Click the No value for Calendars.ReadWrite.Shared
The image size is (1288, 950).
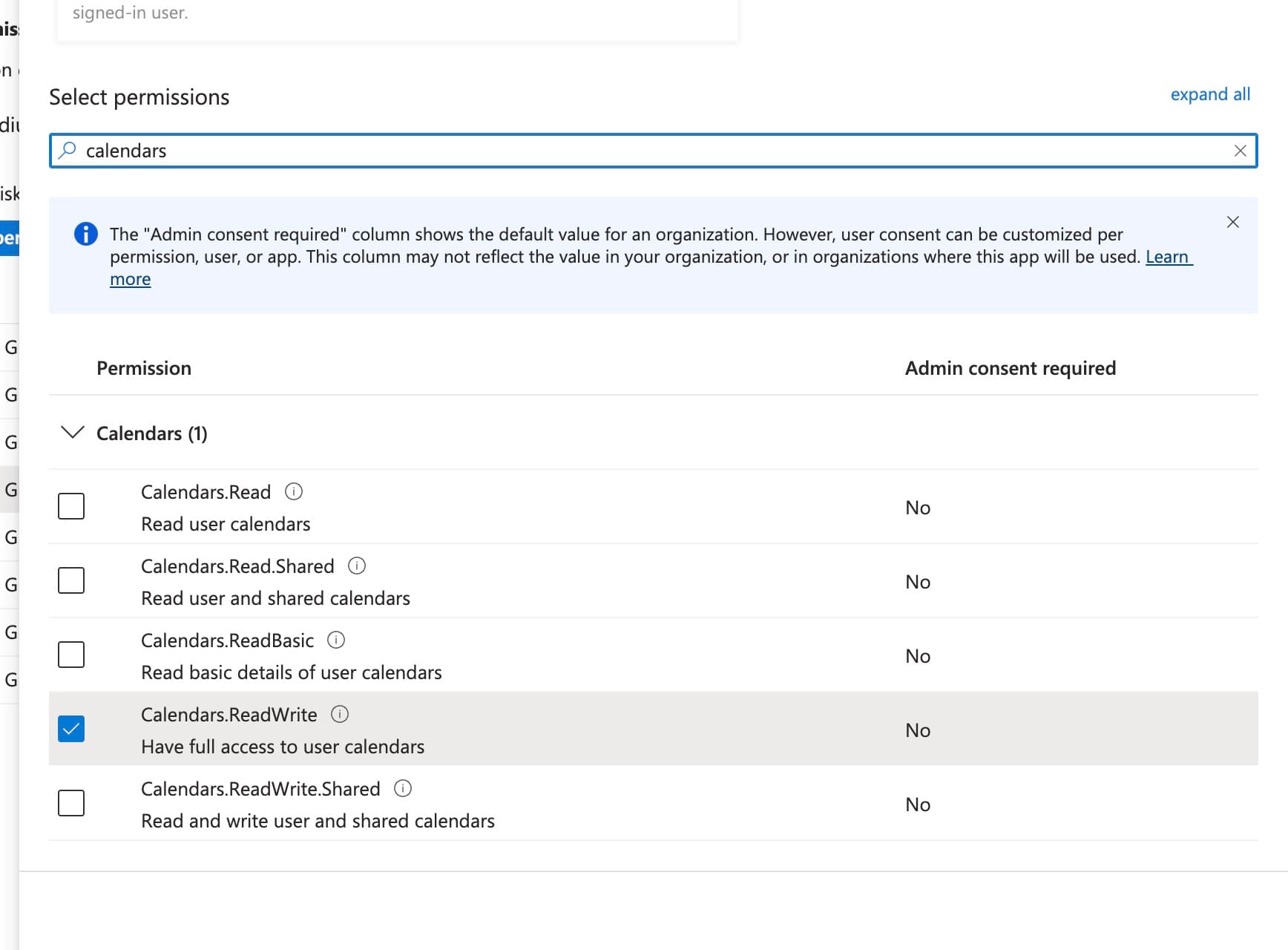(x=918, y=805)
